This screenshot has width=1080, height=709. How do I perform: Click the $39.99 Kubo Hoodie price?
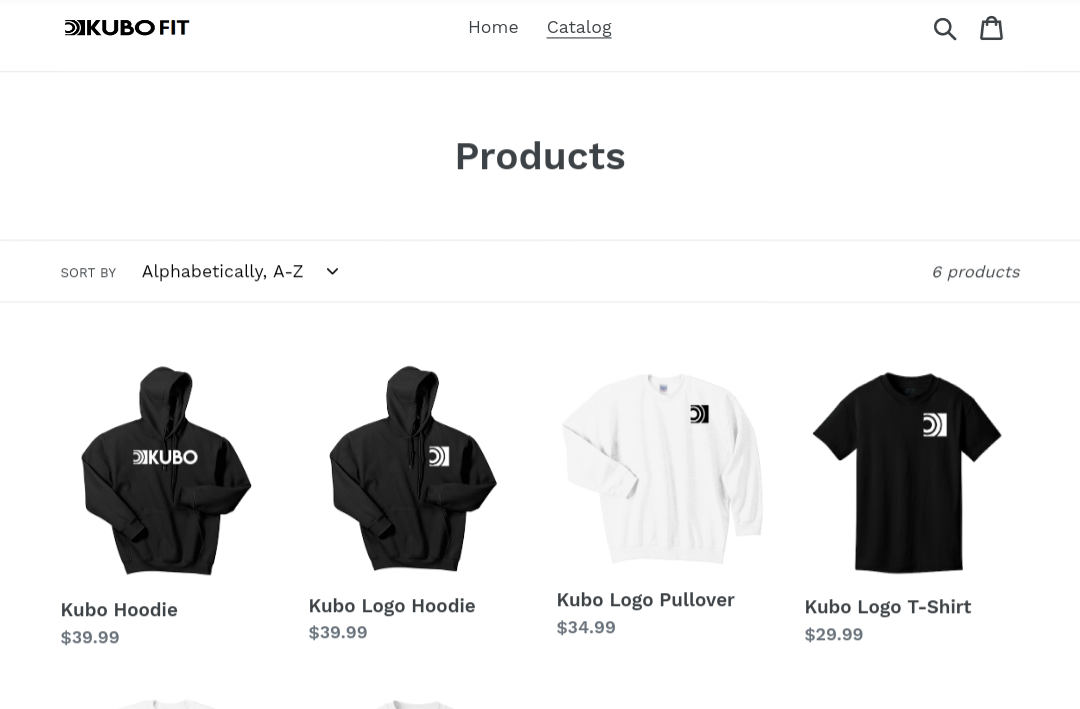90,637
